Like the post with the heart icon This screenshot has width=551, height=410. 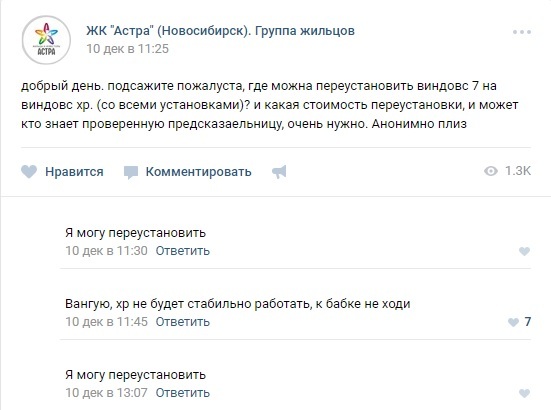[x=29, y=171]
